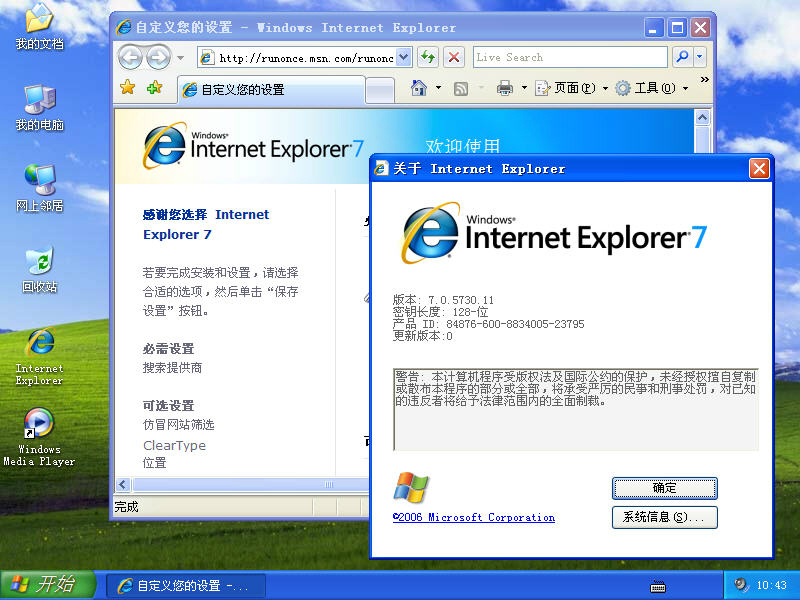Expand the search provider options arrow
The image size is (800, 600).
pyautogui.click(x=698, y=57)
